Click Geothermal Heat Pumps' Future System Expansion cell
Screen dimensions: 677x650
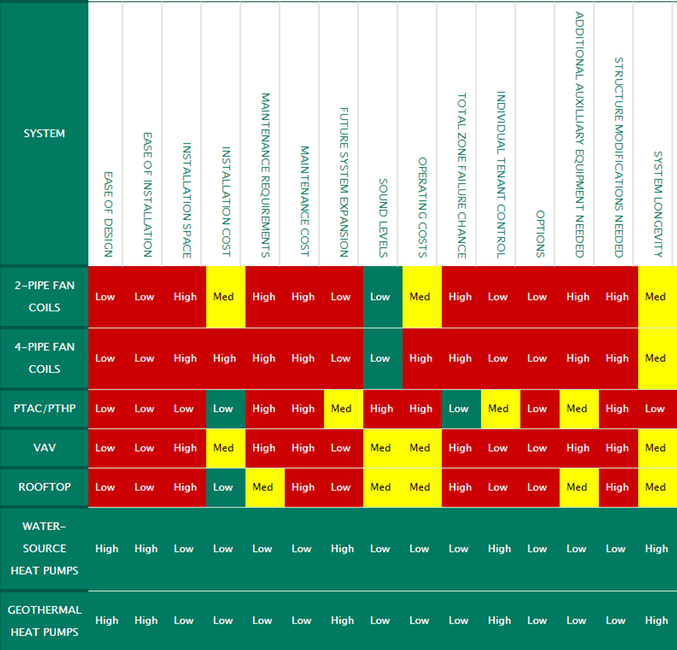(342, 620)
